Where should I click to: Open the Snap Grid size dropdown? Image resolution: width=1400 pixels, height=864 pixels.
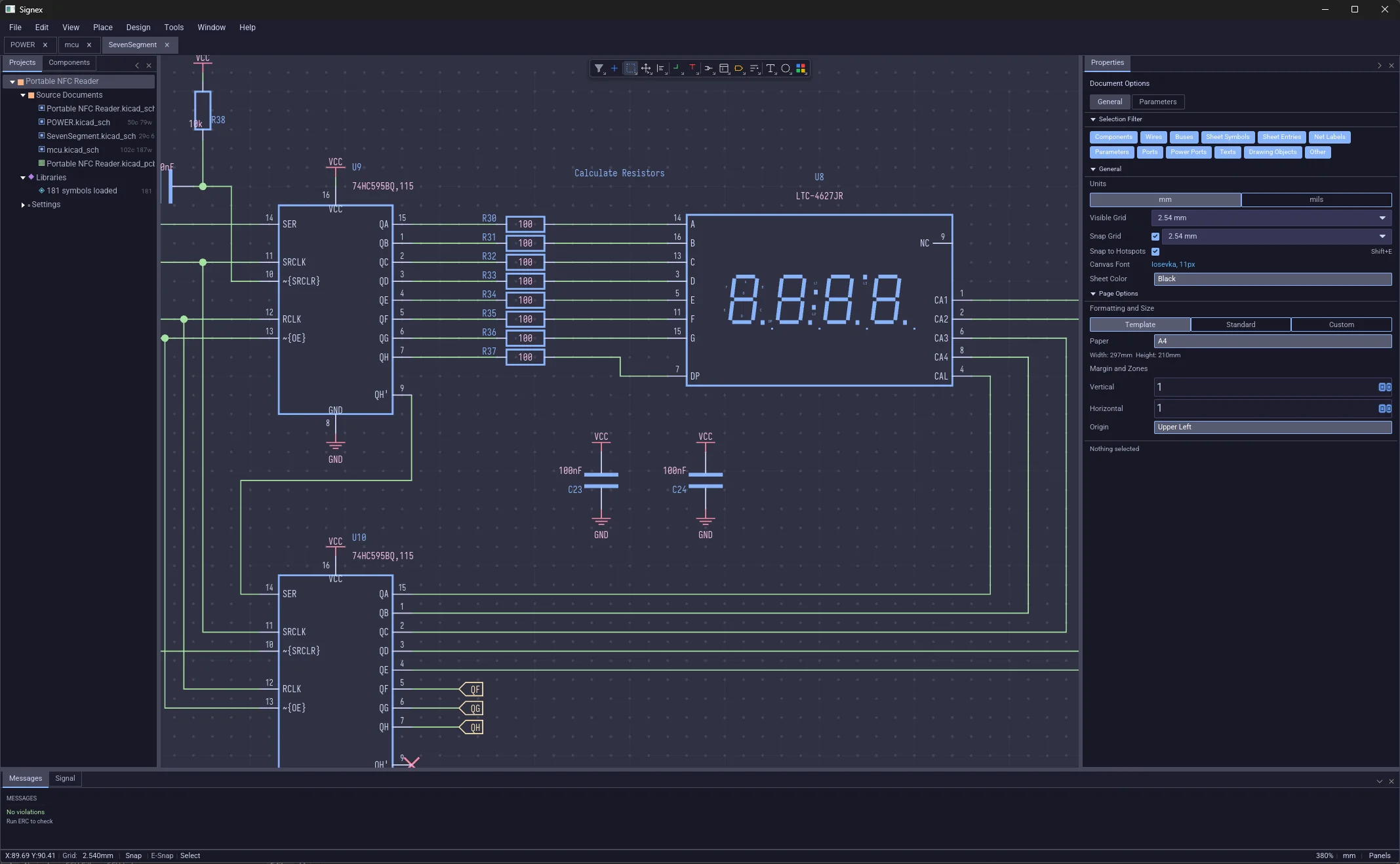pos(1276,236)
